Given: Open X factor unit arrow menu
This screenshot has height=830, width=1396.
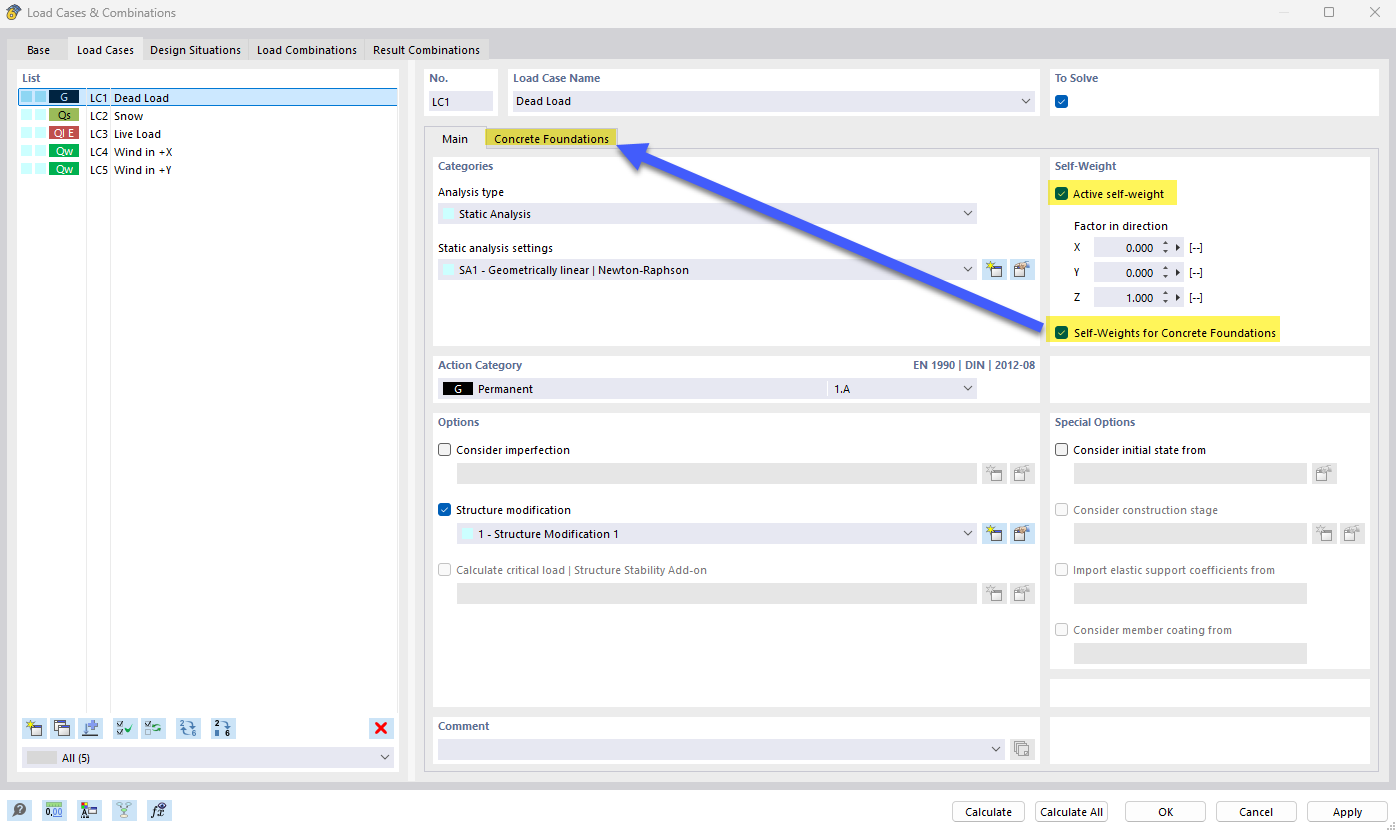Looking at the screenshot, I should click(1178, 248).
